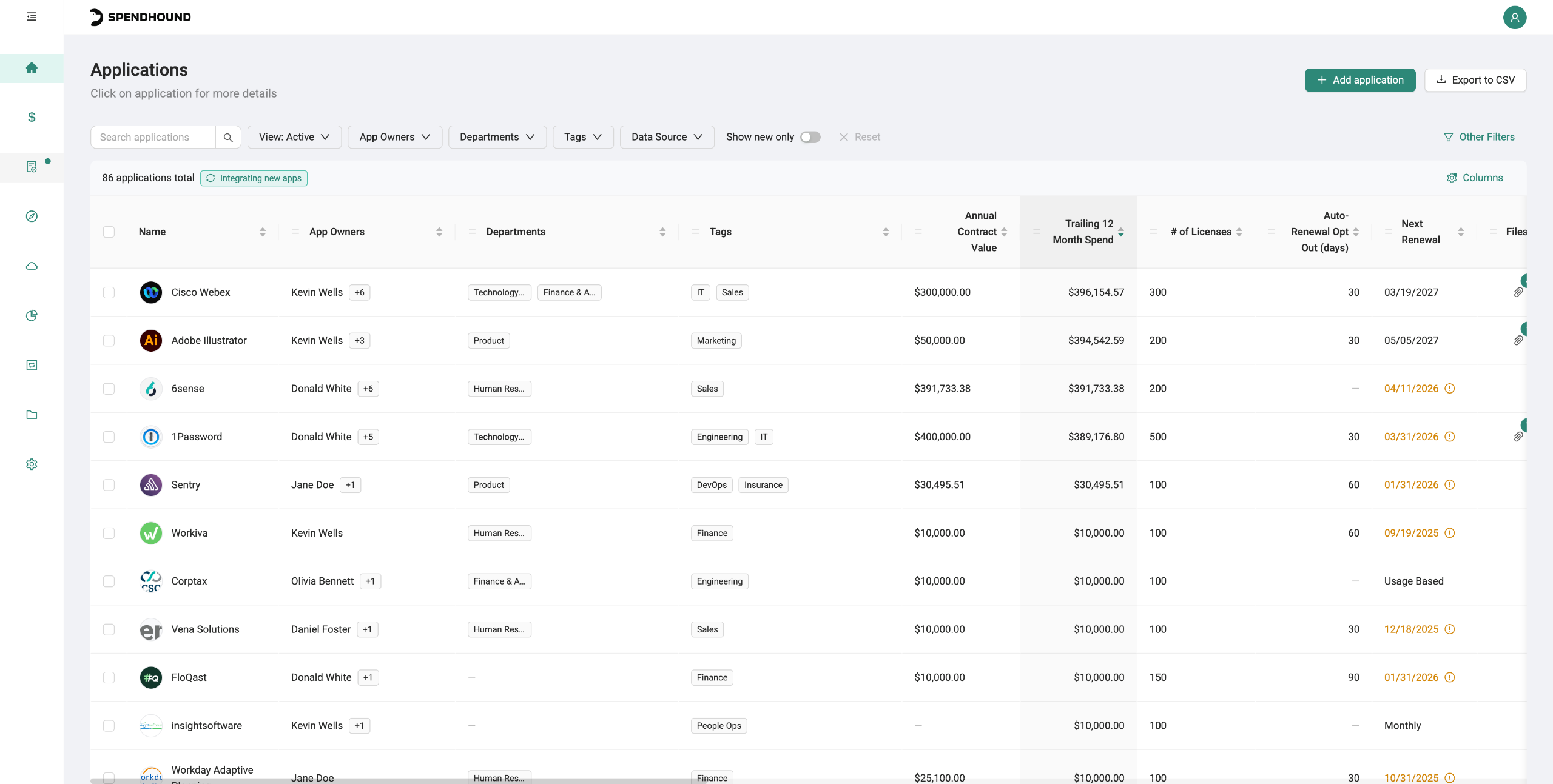
Task: Open the compass Discover sidebar icon
Action: 32,216
